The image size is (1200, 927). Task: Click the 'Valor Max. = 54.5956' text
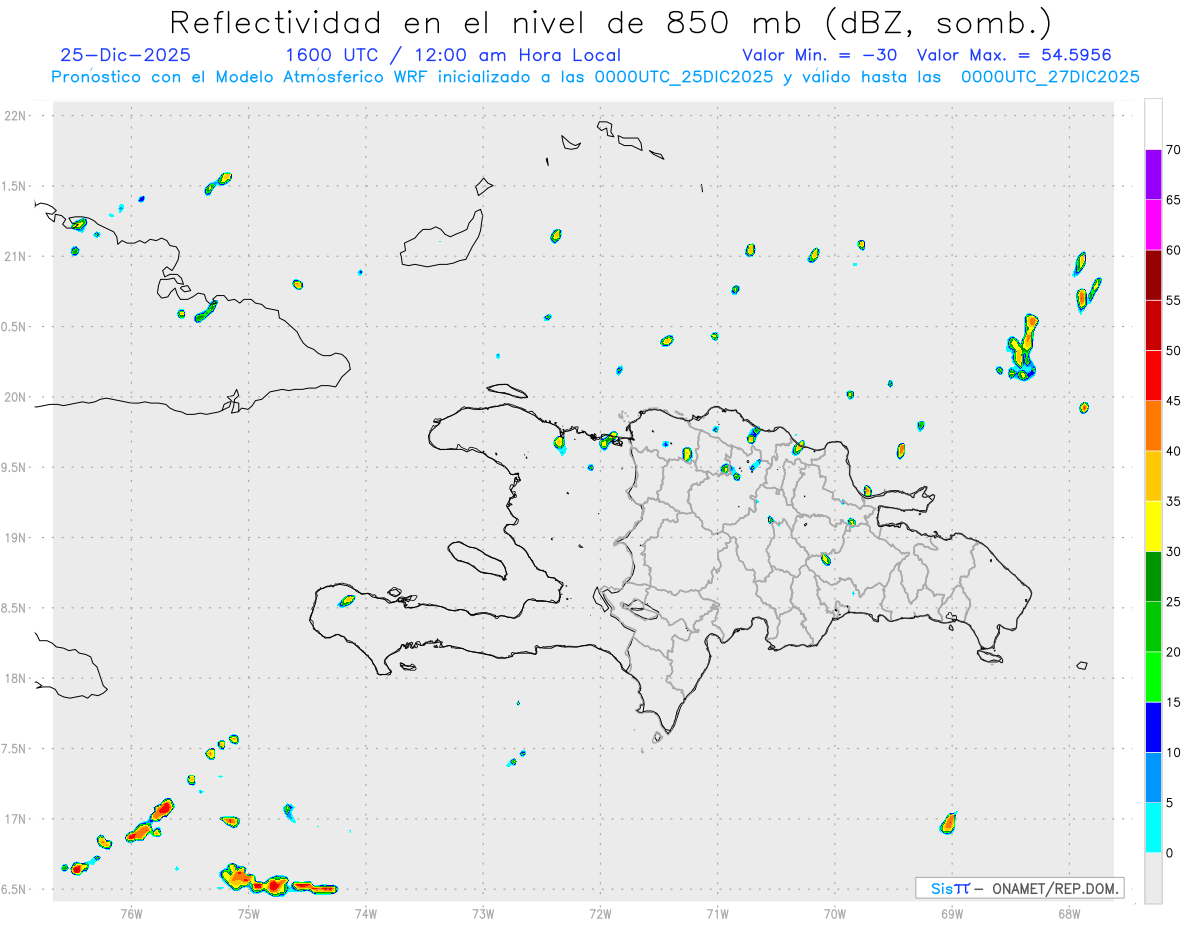coord(1014,55)
